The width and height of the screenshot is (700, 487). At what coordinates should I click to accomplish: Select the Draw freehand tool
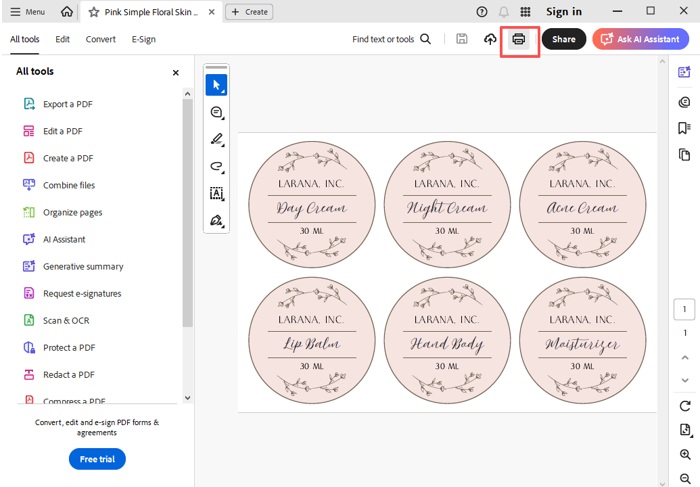tap(216, 167)
